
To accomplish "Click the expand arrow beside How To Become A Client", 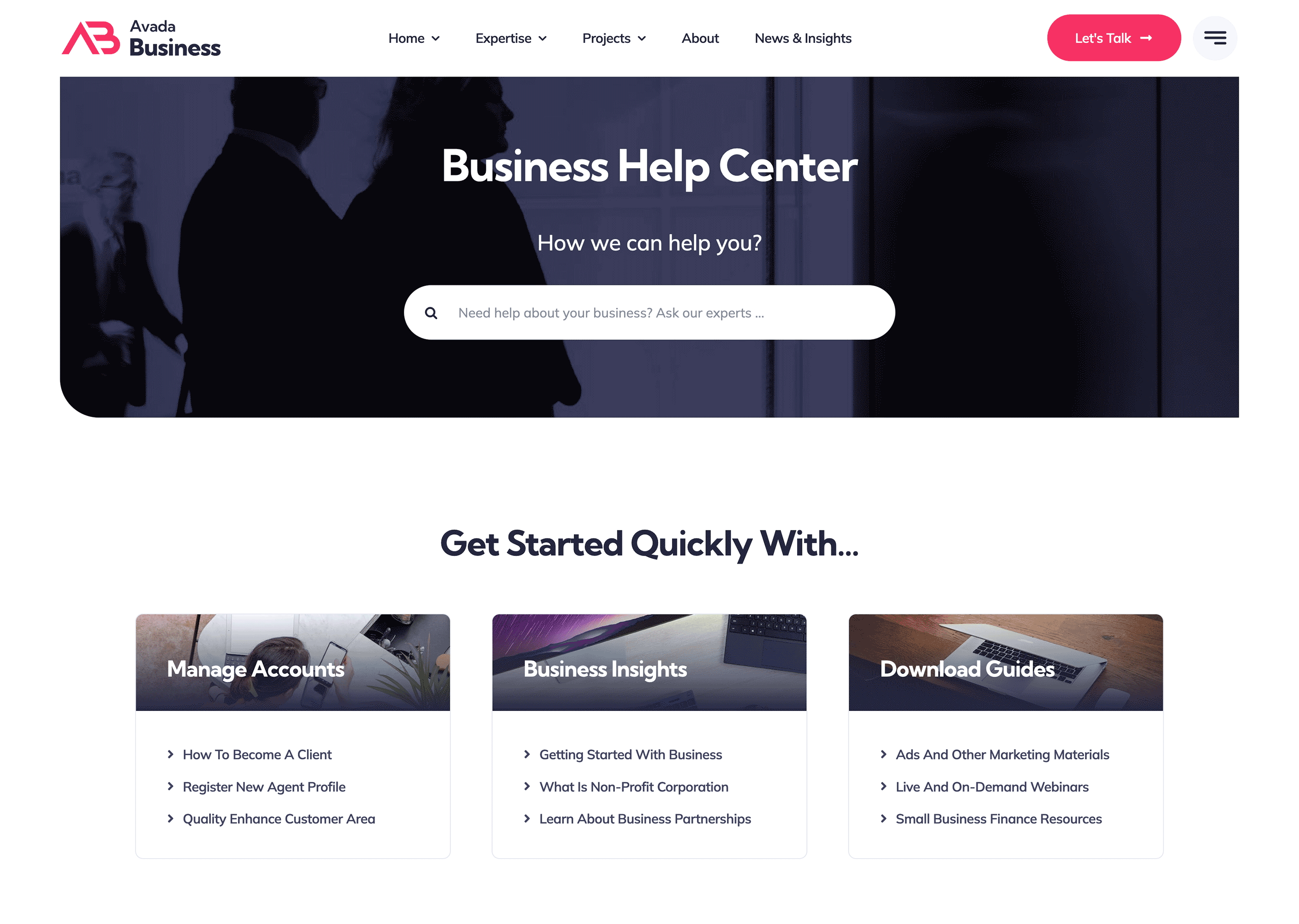I will (172, 754).
